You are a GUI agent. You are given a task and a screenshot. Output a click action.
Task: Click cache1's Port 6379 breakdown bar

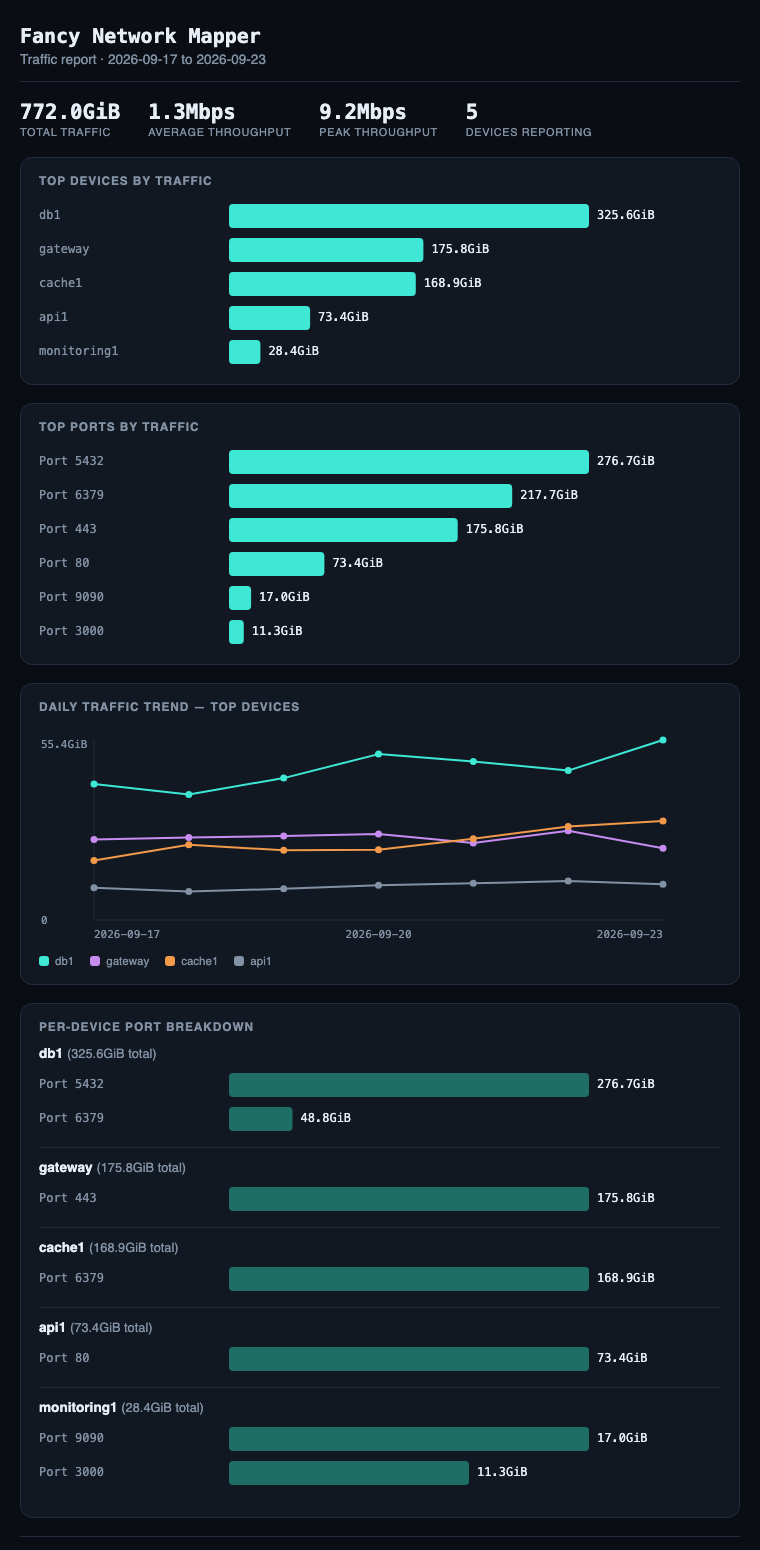coord(409,1278)
